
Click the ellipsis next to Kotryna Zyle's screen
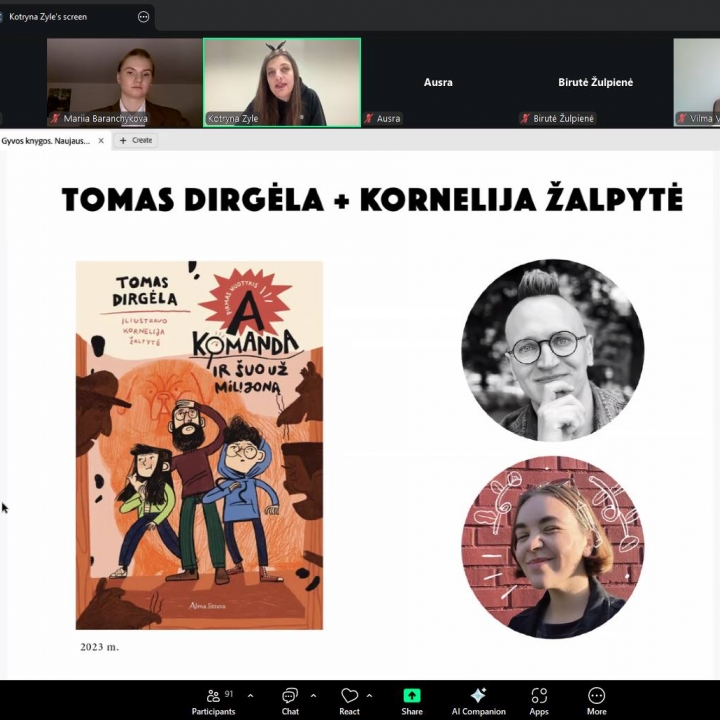(x=143, y=17)
